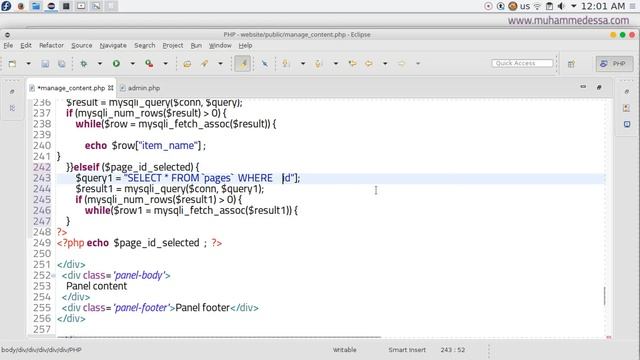Expand the Run configurations dropdown arrow
The image size is (640, 360).
[x=132, y=64]
